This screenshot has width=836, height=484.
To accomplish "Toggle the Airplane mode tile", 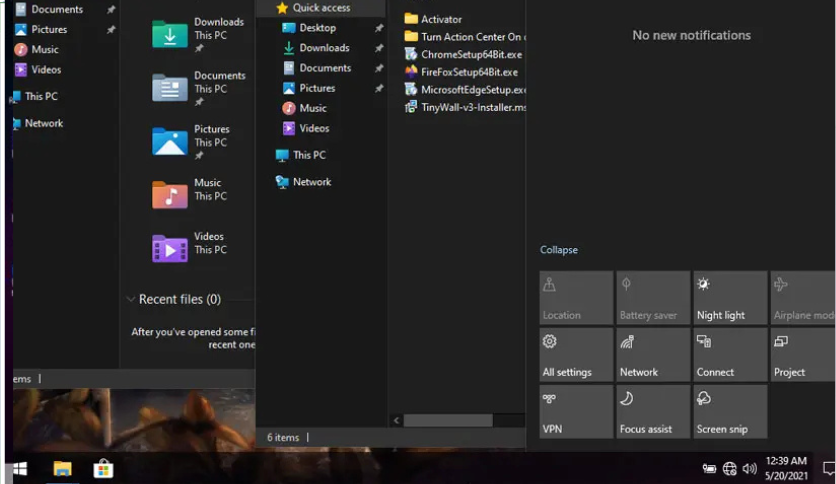I will click(x=803, y=298).
